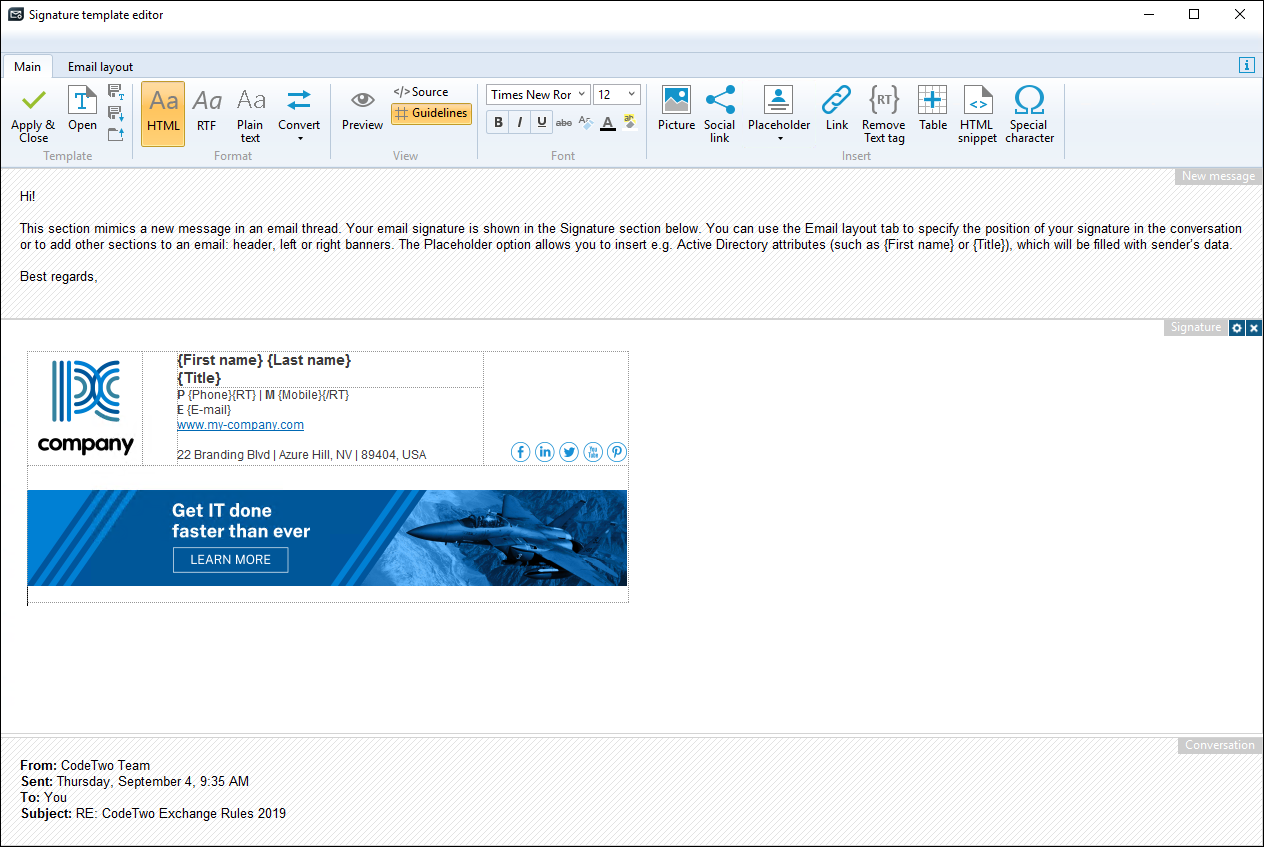
Task: Switch format to RTF
Action: tap(206, 109)
